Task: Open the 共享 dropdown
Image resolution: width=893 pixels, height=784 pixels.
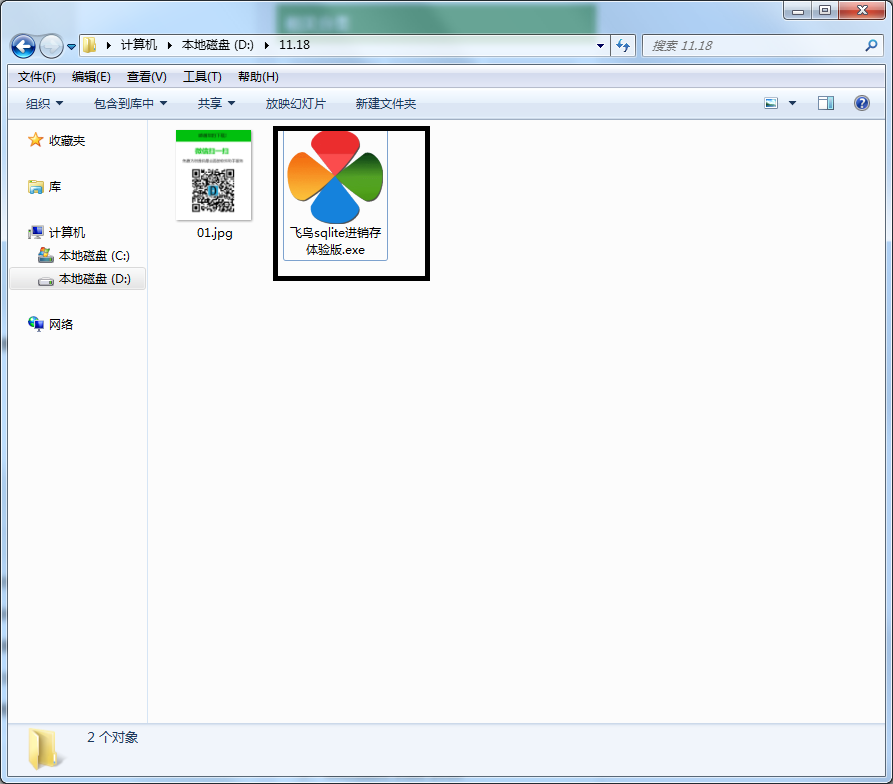Action: tap(216, 104)
